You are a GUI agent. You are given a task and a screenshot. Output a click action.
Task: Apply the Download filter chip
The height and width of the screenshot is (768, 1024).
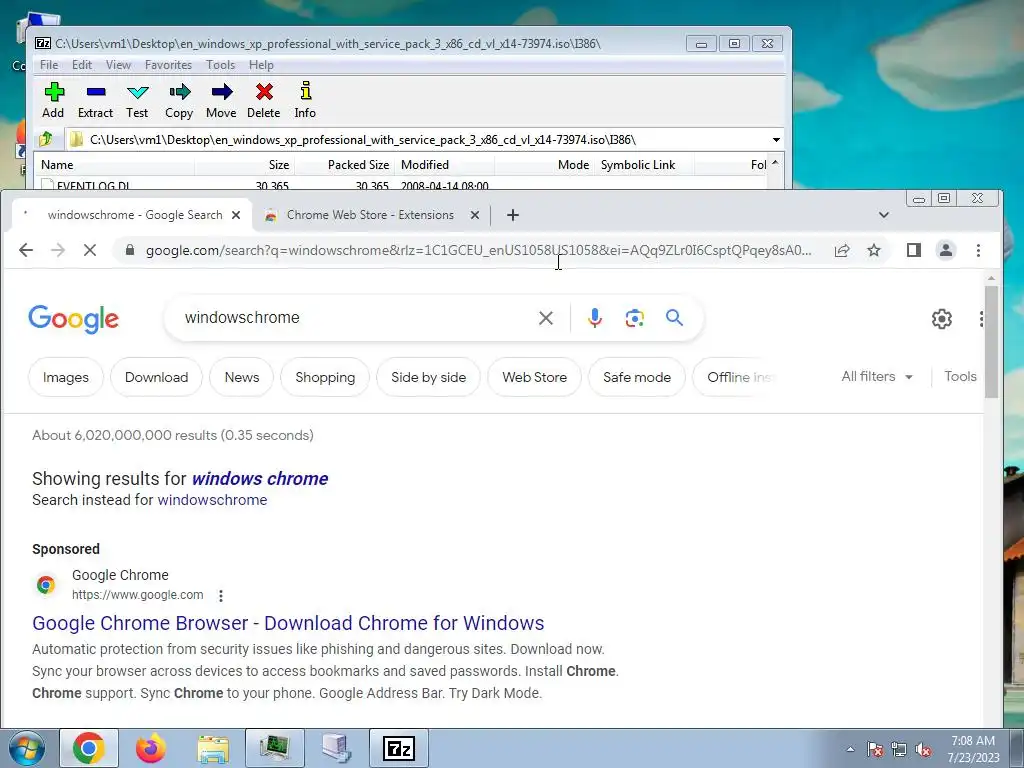[x=157, y=377]
